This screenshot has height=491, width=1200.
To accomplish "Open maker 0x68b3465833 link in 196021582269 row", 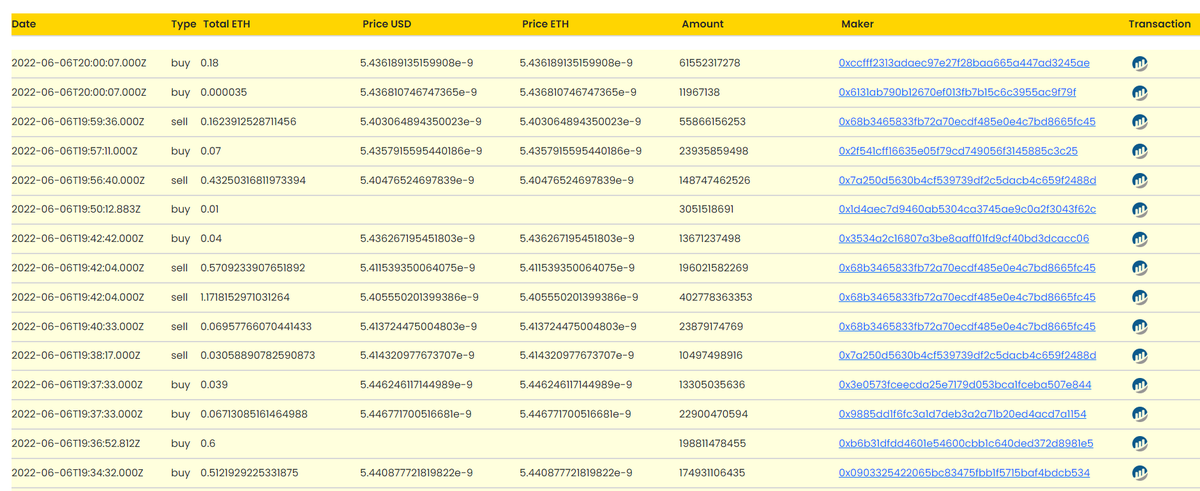I will 967,268.
